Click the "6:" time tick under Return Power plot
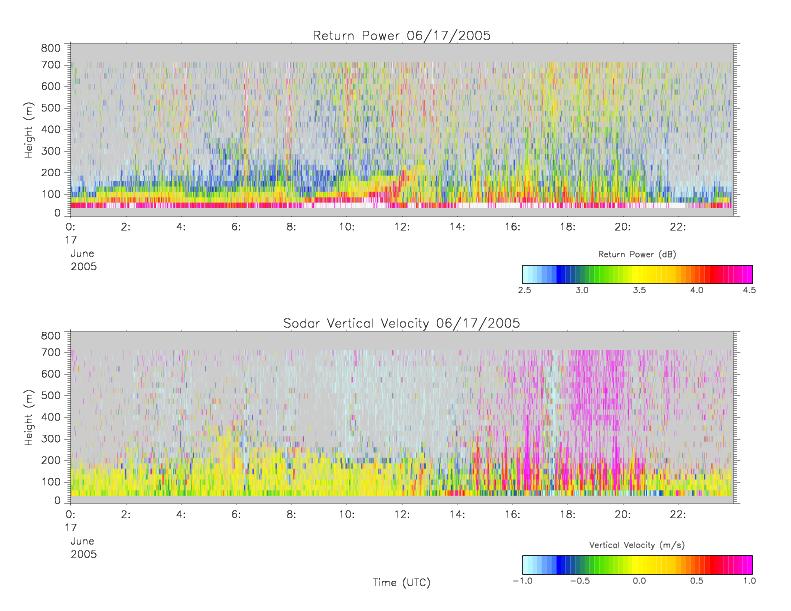This screenshot has height=611, width=791. [x=236, y=227]
